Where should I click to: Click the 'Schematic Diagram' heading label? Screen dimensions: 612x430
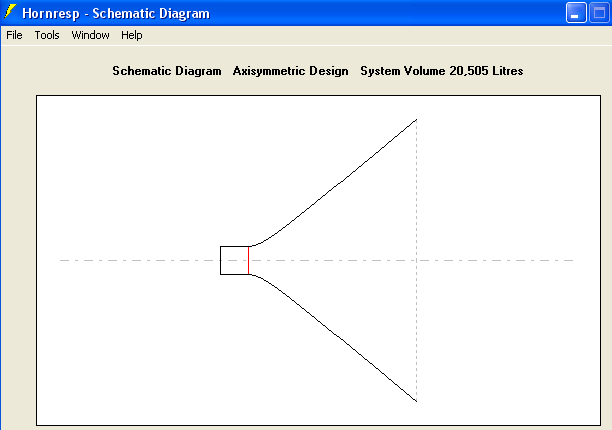pos(166,71)
